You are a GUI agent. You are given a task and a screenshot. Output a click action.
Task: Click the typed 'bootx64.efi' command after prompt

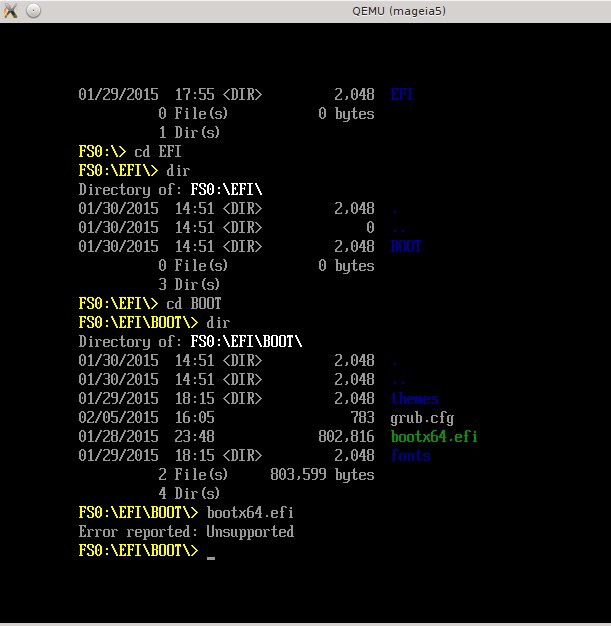pyautogui.click(x=250, y=513)
